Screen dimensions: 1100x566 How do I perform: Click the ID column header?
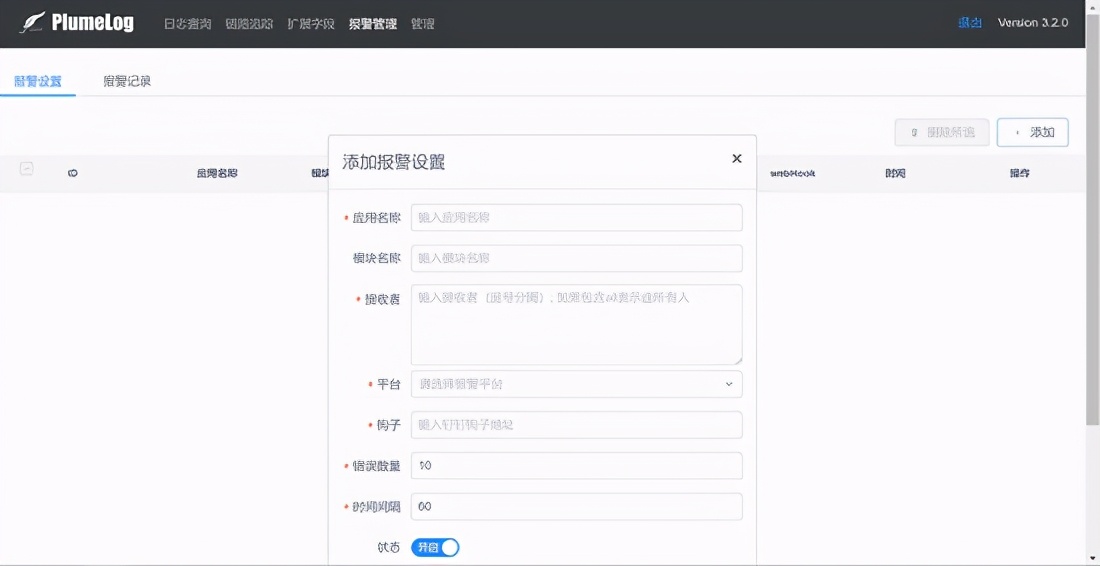(72, 173)
